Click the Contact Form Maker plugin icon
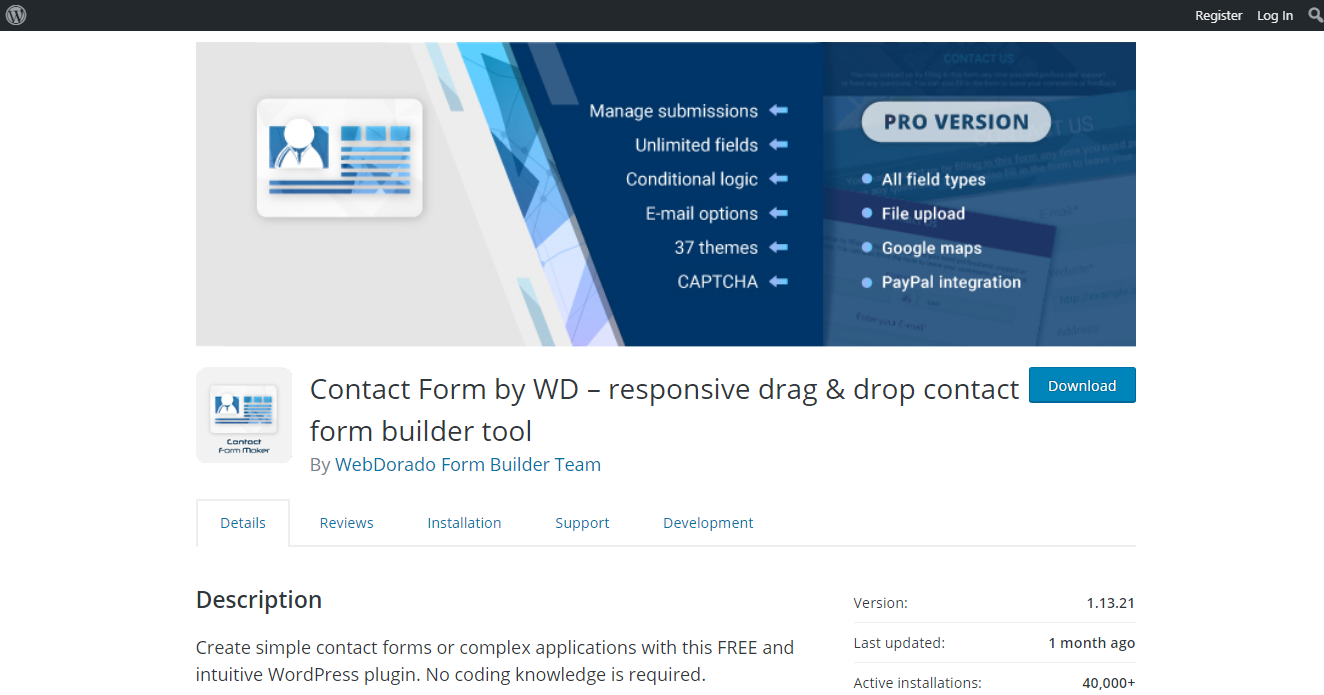 click(244, 415)
